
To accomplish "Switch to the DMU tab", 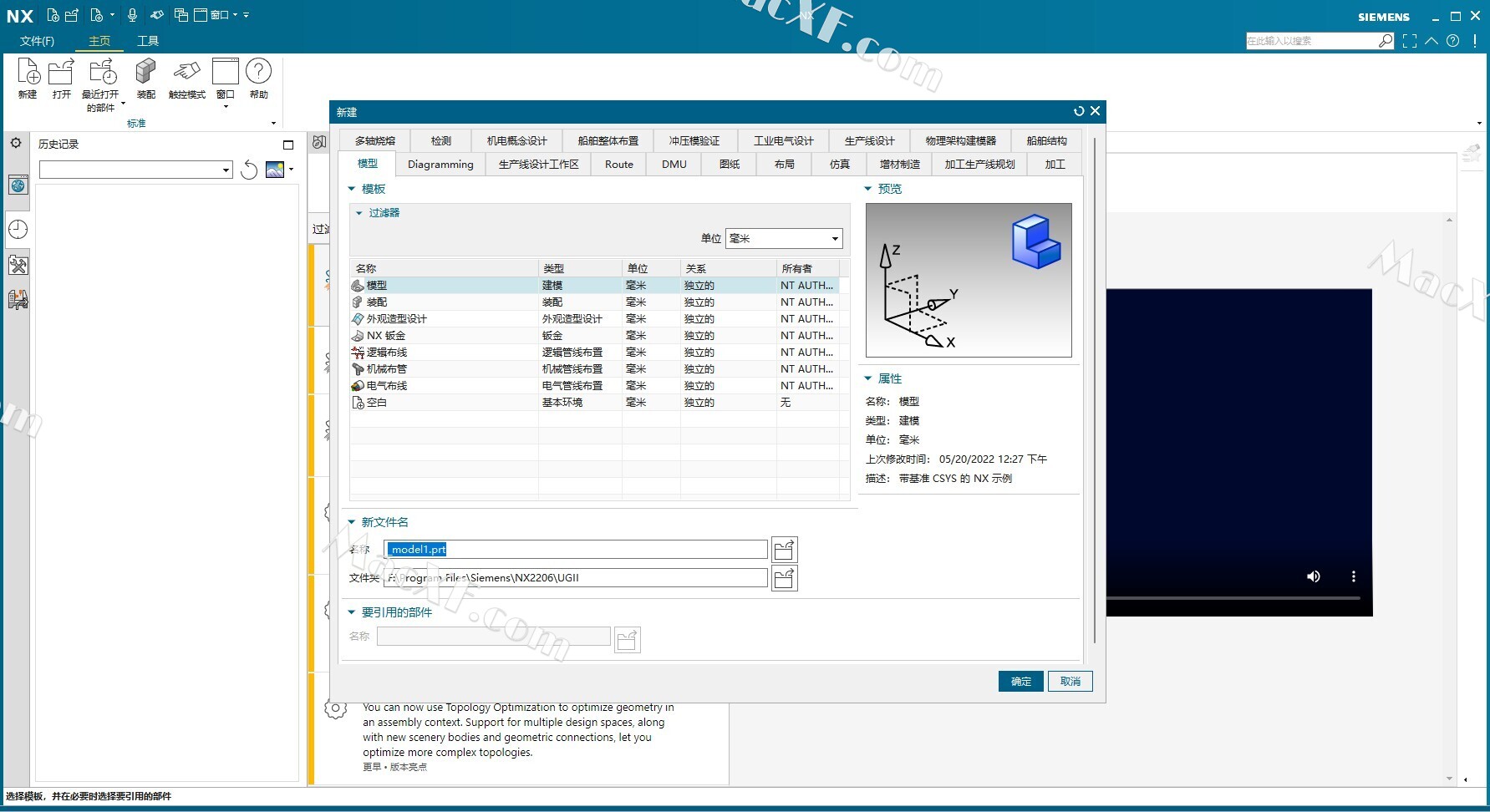I will pyautogui.click(x=674, y=165).
